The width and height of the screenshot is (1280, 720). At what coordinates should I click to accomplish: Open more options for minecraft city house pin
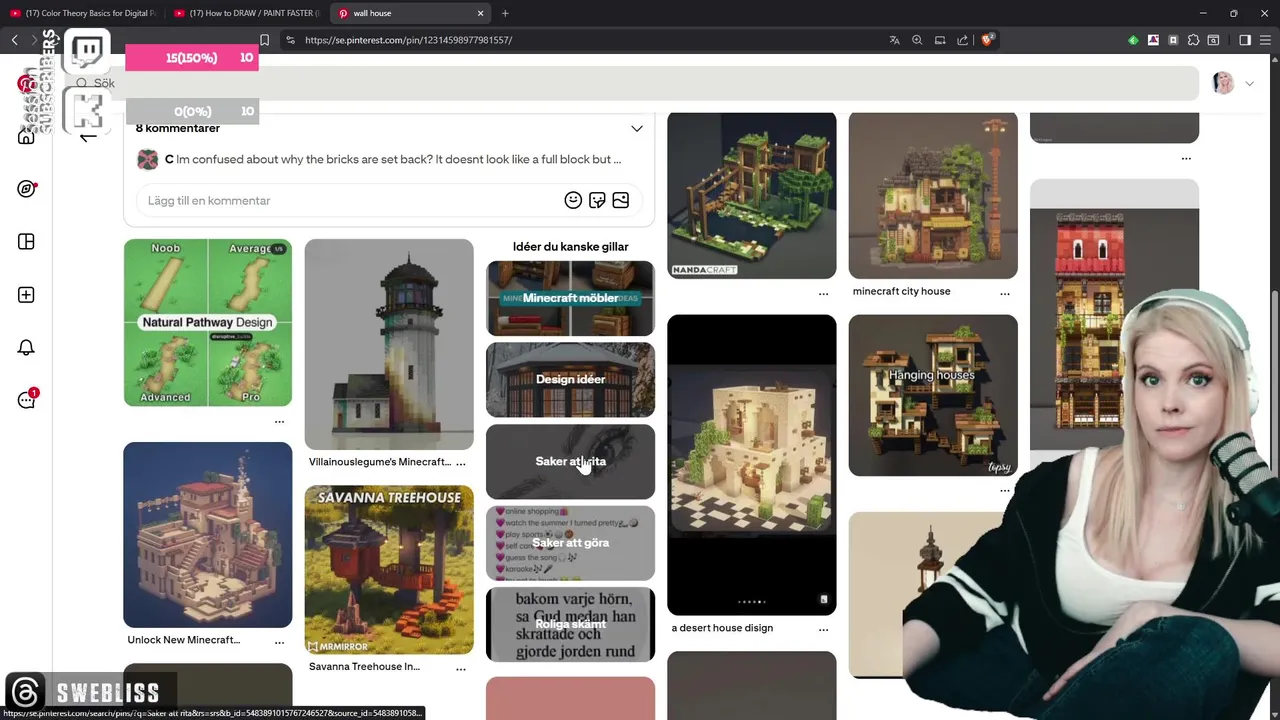pos(1004,293)
